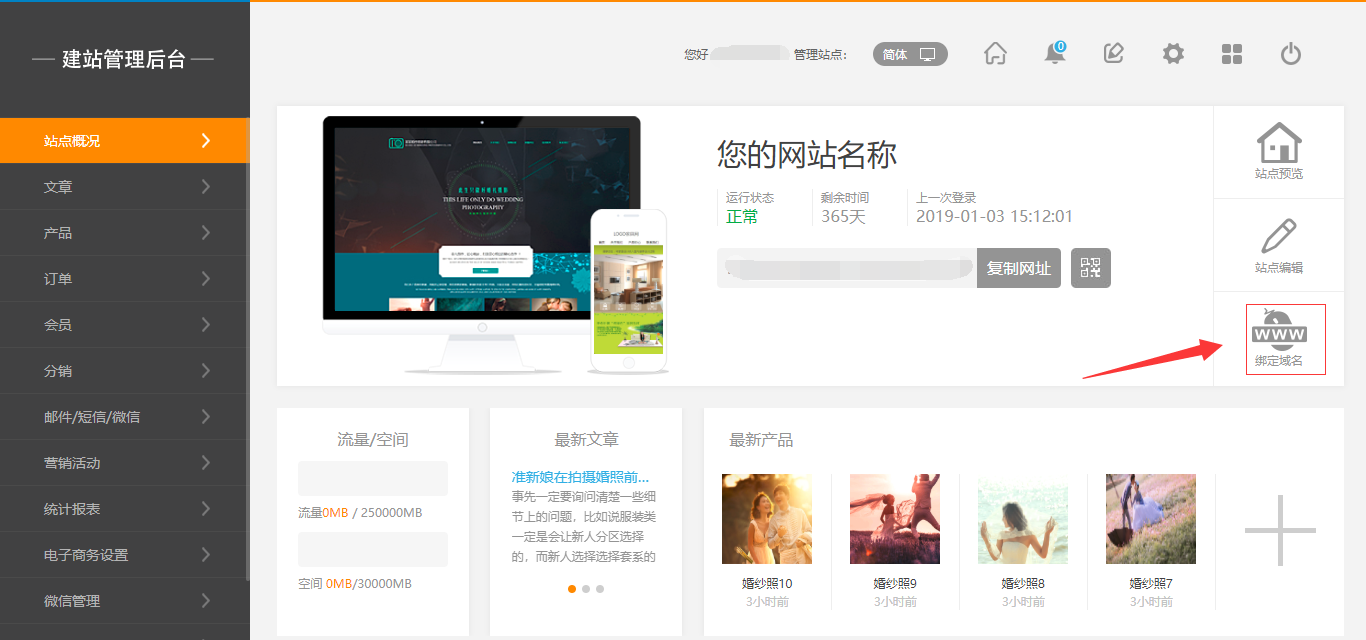Show the QR code for site
This screenshot has height=640, width=1366.
pyautogui.click(x=1090, y=268)
